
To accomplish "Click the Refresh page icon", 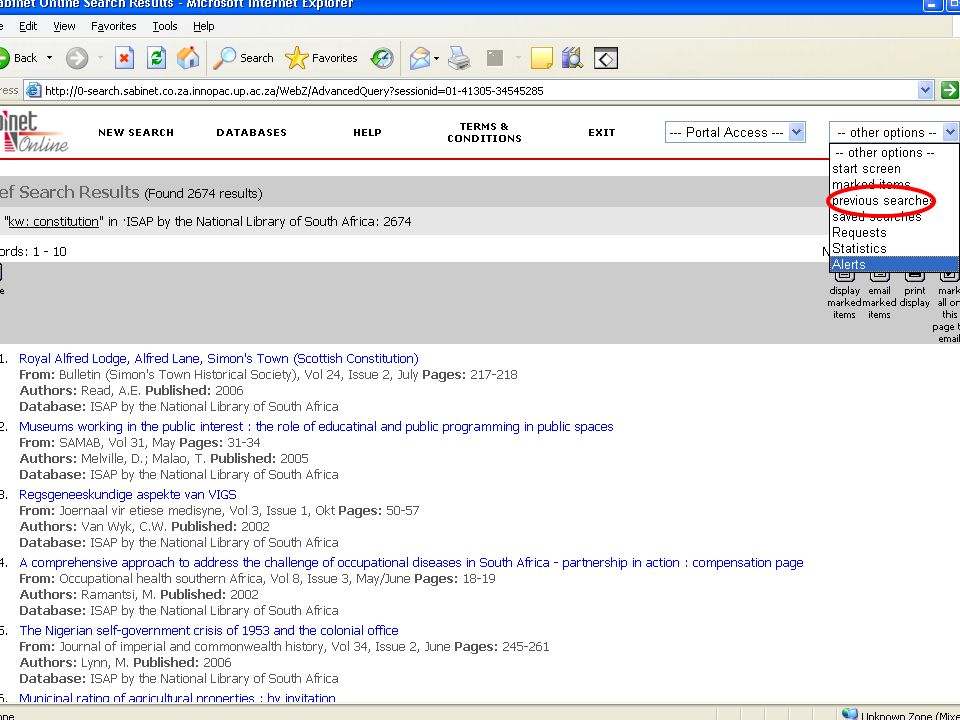I will [157, 58].
